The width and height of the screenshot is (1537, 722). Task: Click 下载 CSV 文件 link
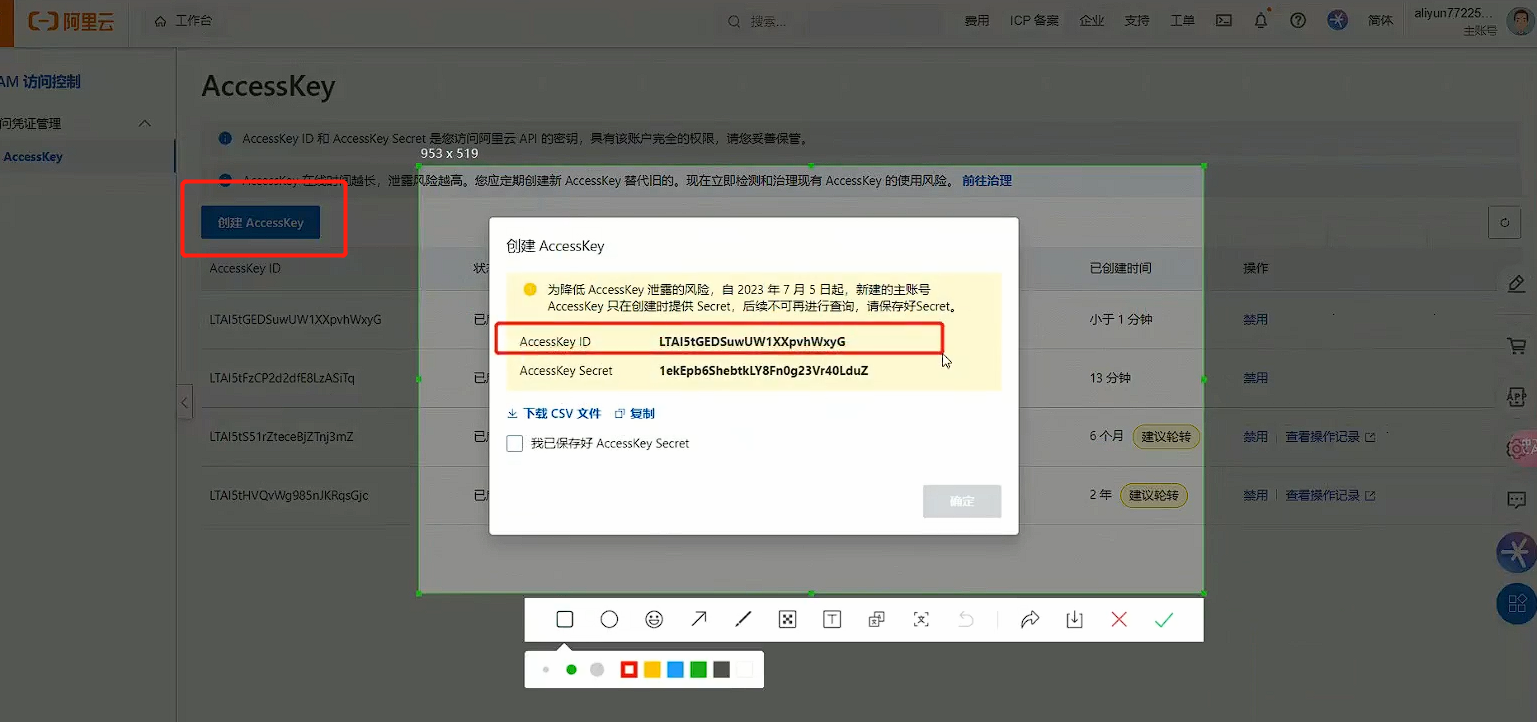pyautogui.click(x=554, y=413)
